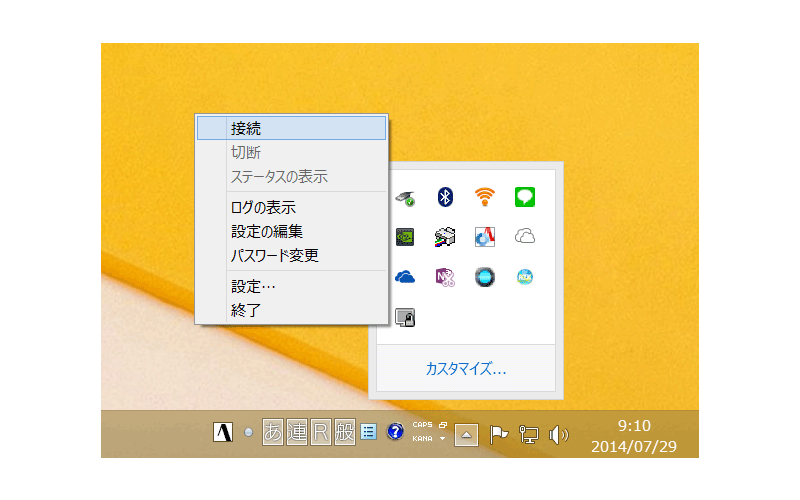Click the green LINE chat icon

tap(525, 197)
